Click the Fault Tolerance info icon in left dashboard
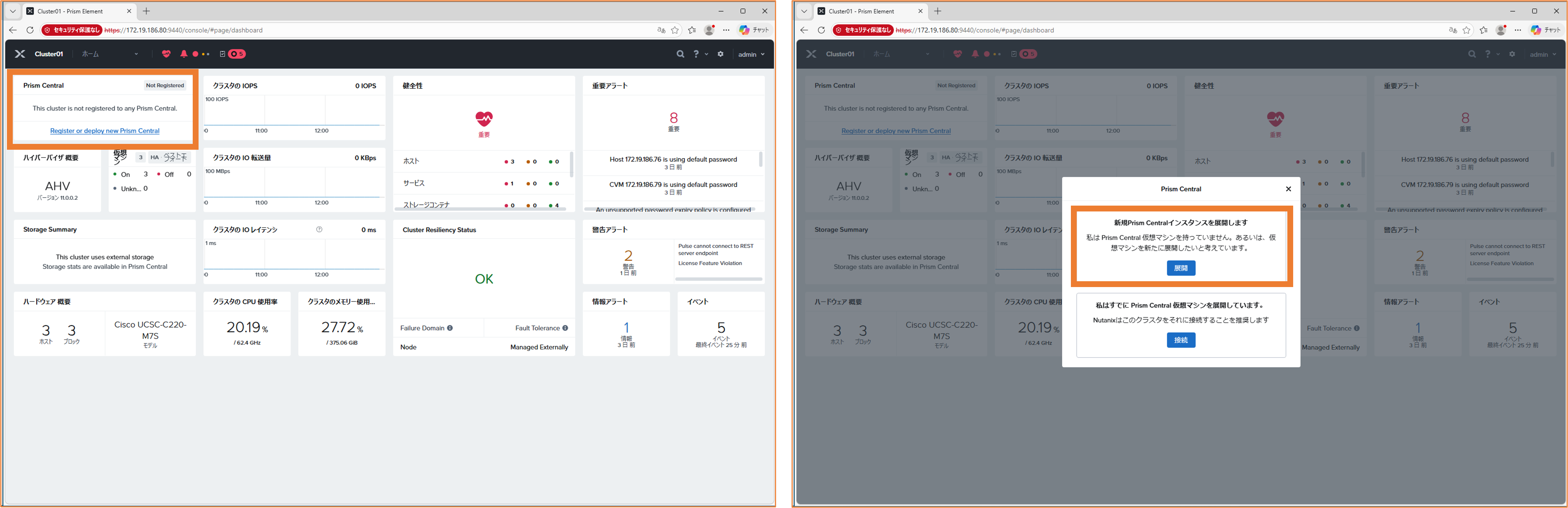Viewport: 1568px width, 508px height. coord(565,328)
